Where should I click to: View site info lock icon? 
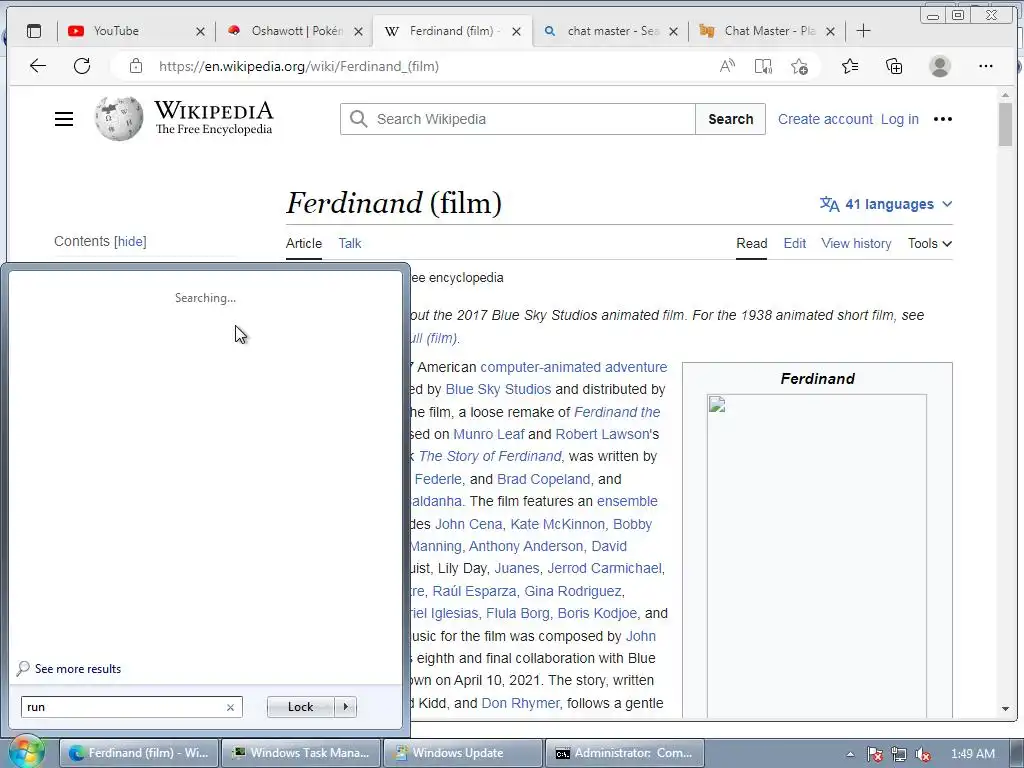(x=135, y=66)
